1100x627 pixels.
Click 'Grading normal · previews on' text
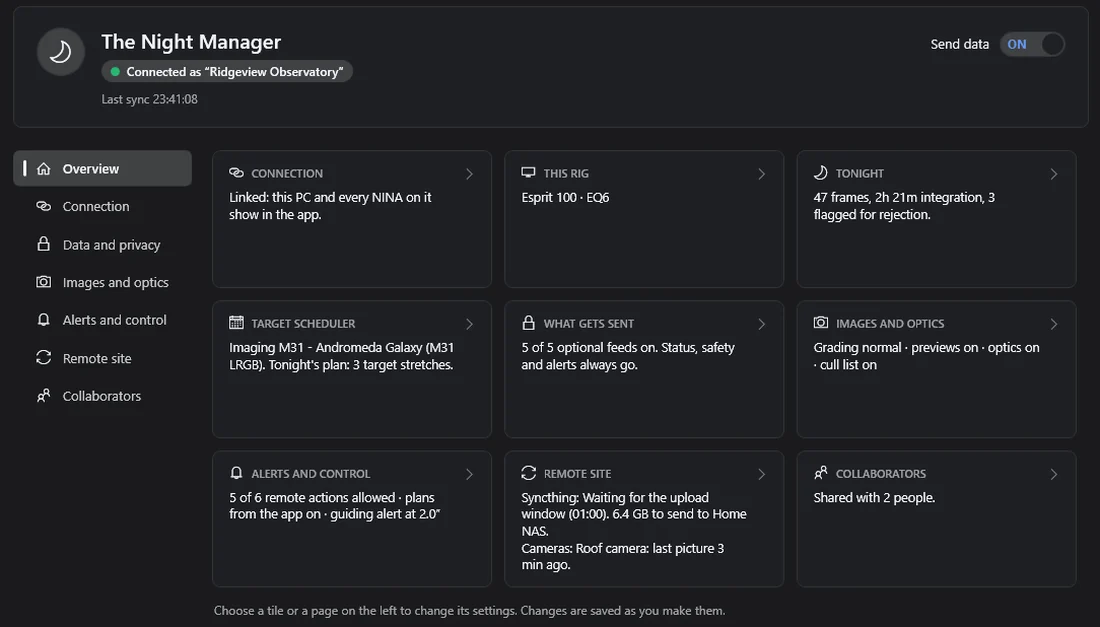[896, 348]
